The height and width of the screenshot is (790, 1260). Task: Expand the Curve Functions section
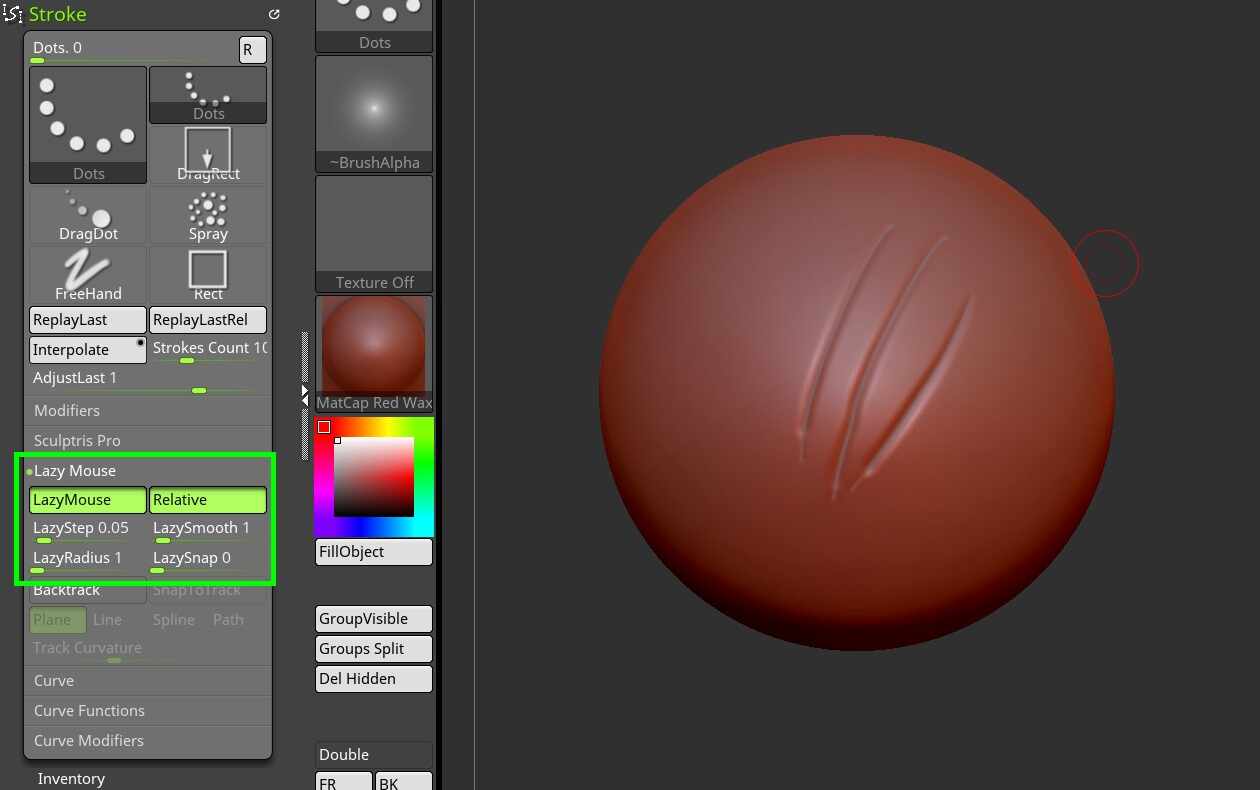click(89, 710)
